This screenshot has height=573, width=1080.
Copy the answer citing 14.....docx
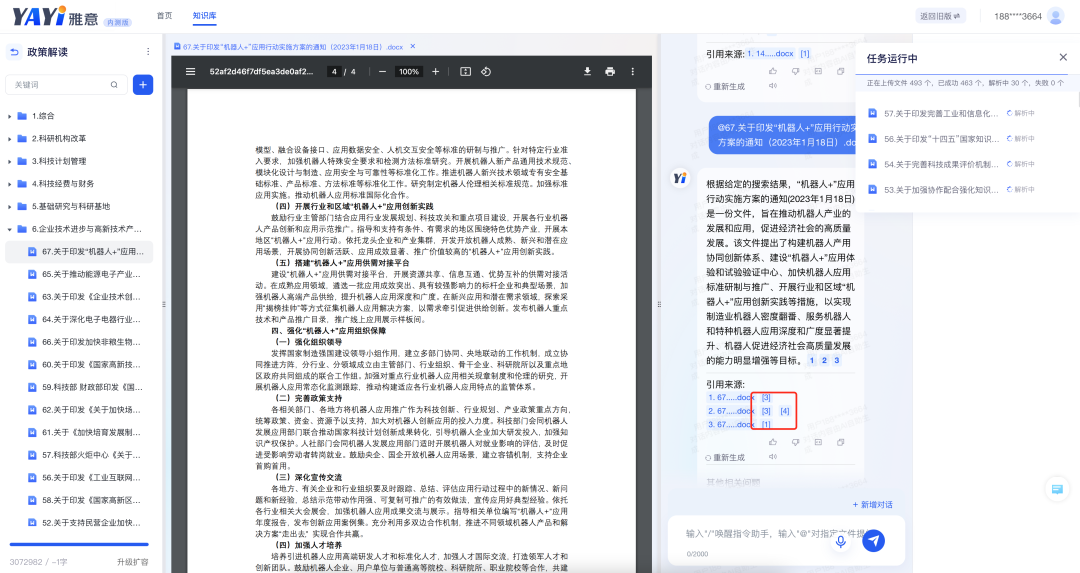click(x=840, y=71)
